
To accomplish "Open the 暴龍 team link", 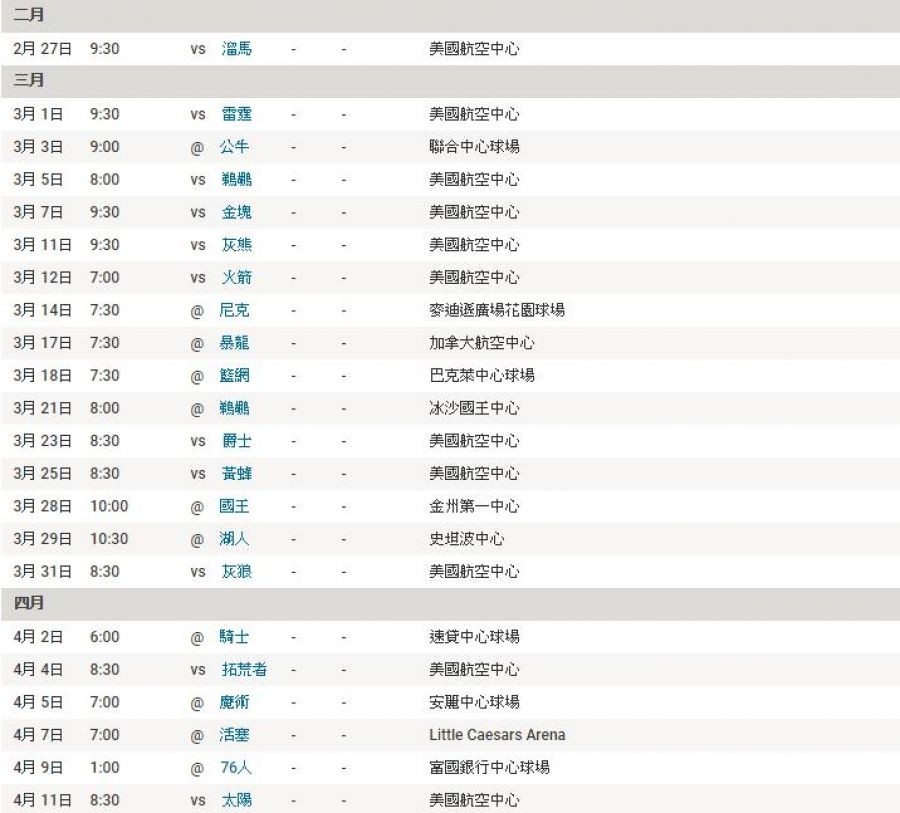I will pos(234,343).
